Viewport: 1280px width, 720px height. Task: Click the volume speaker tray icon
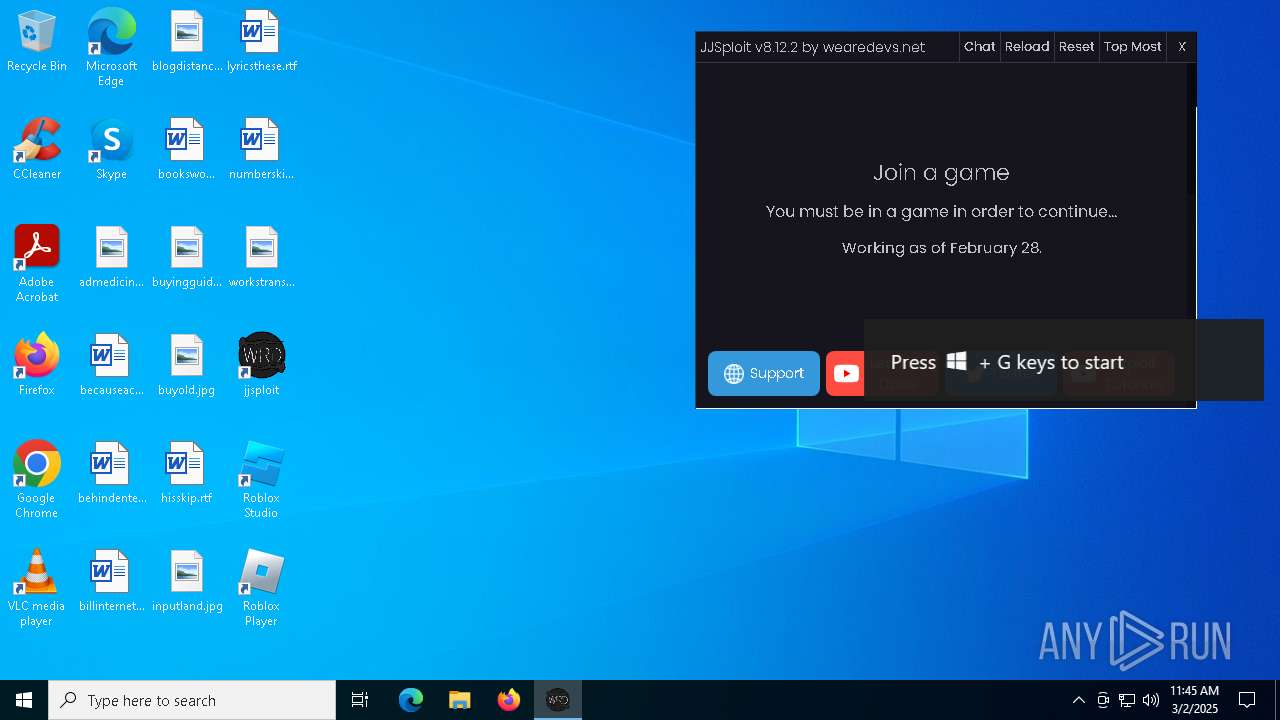coord(1151,700)
